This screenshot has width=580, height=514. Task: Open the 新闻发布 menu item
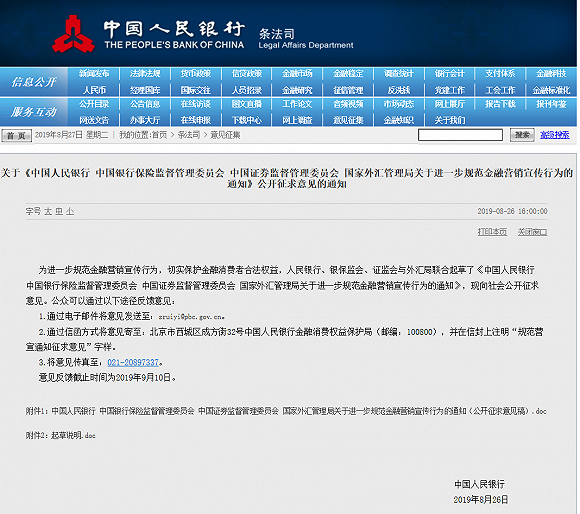click(x=94, y=74)
